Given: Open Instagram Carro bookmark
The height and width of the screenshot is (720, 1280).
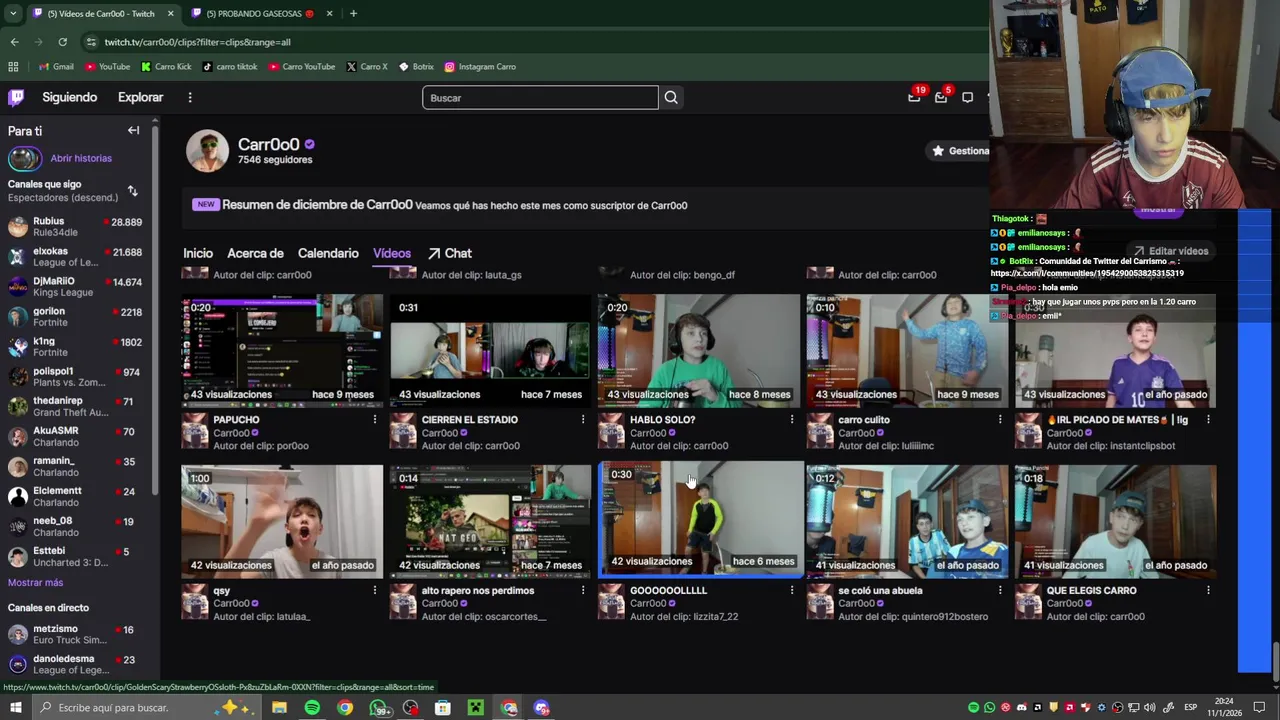Looking at the screenshot, I should (x=480, y=67).
